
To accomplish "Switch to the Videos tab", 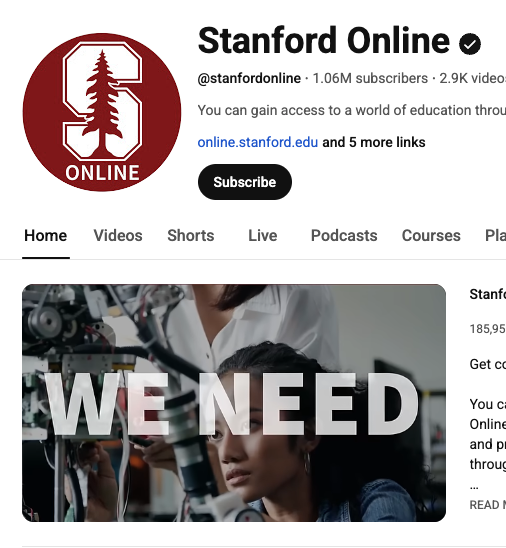I will [x=118, y=236].
